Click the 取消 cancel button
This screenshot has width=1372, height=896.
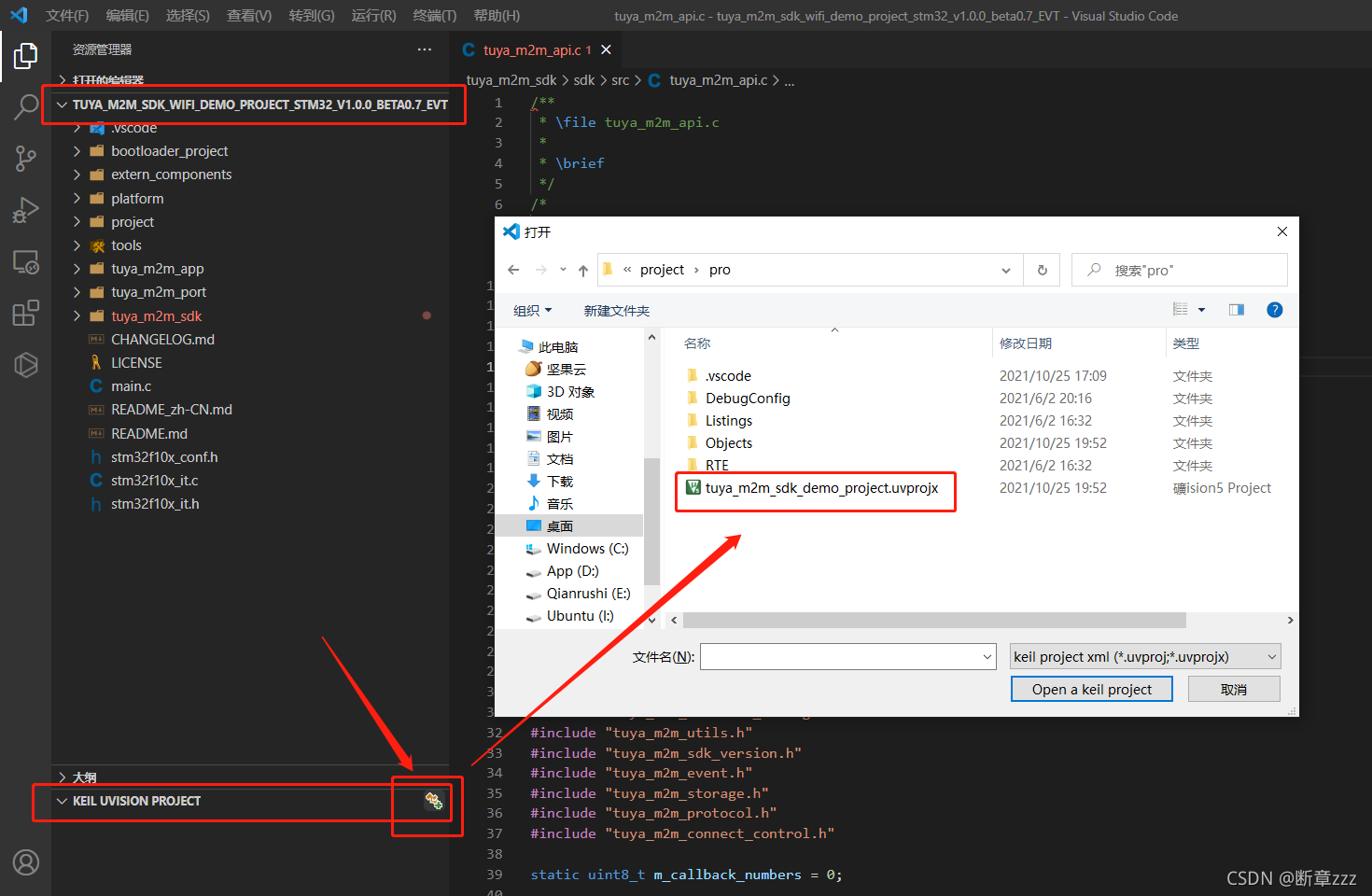coord(1234,690)
